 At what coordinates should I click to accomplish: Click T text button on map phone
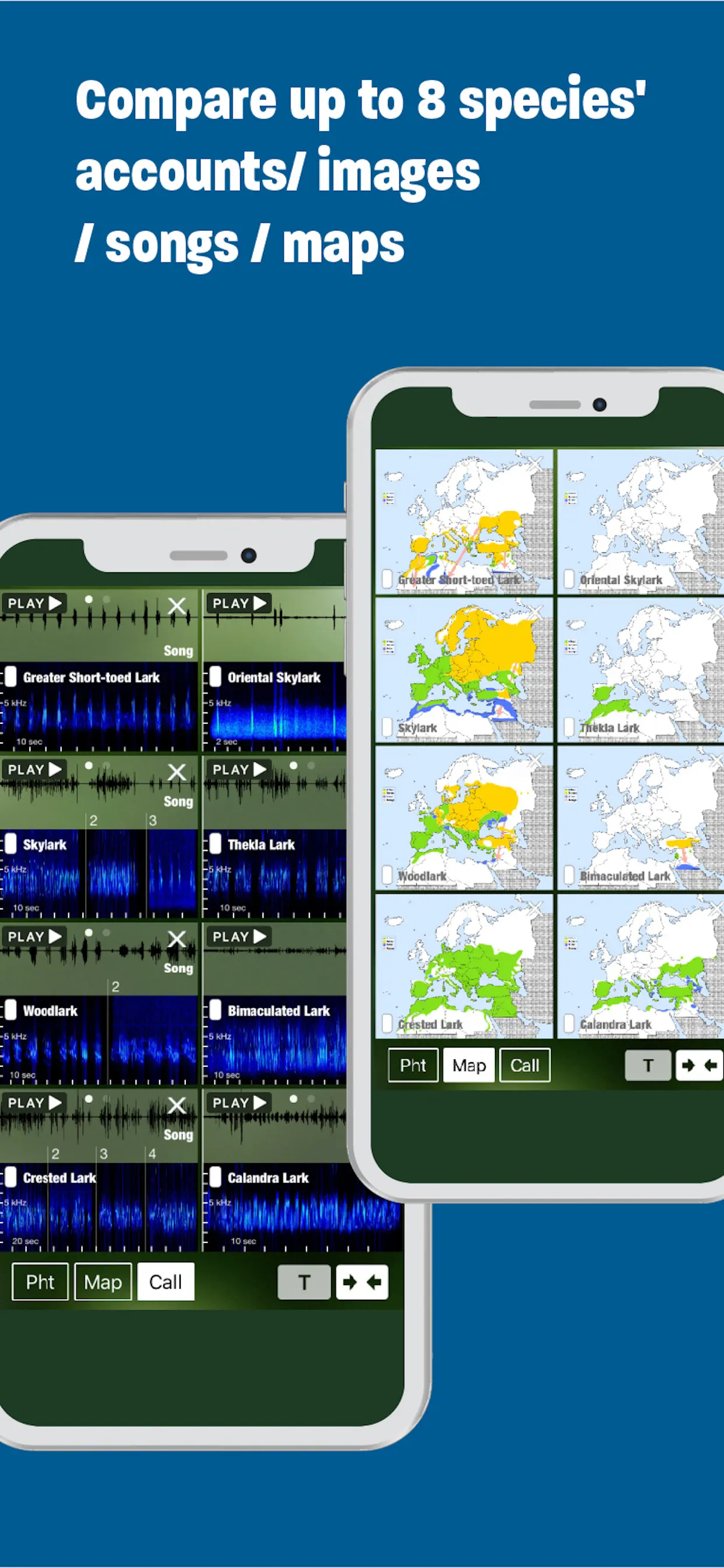[x=648, y=1065]
